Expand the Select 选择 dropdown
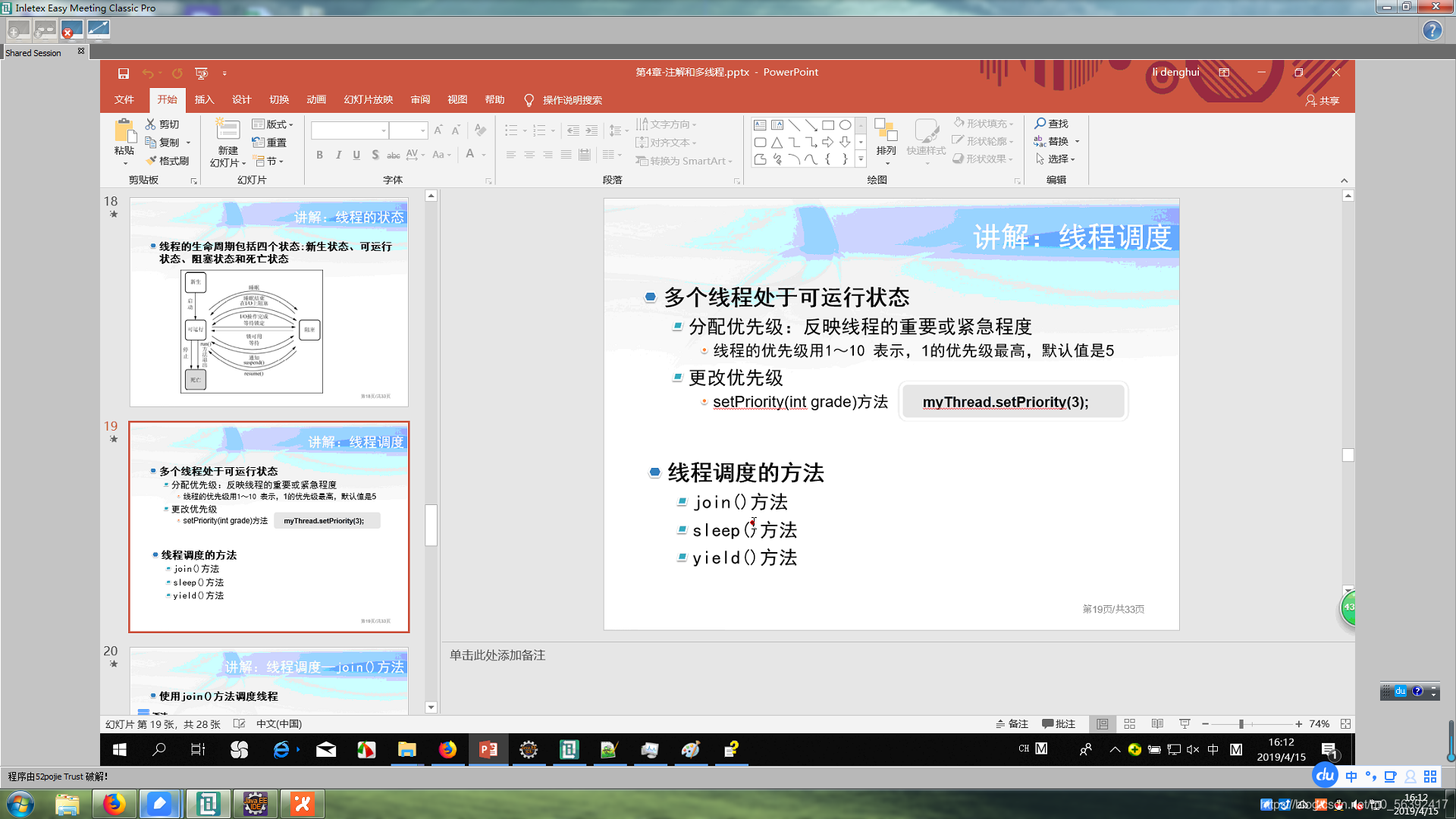Image resolution: width=1456 pixels, height=819 pixels. coord(1056,159)
